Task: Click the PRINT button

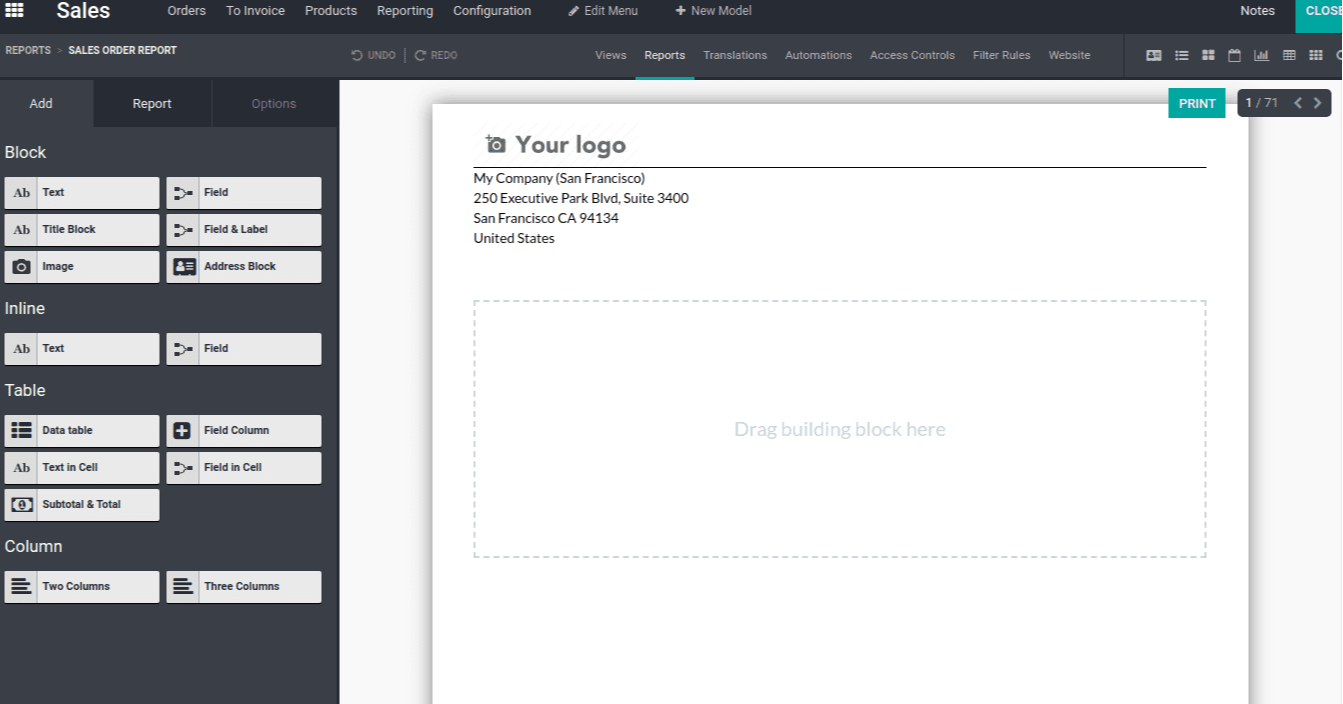Action: click(1196, 103)
